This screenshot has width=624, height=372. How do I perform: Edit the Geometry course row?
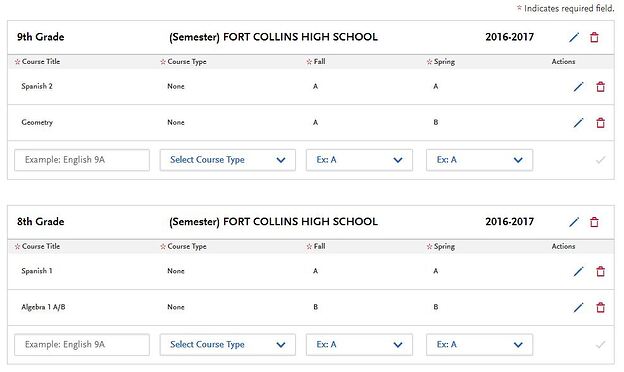[x=578, y=123]
